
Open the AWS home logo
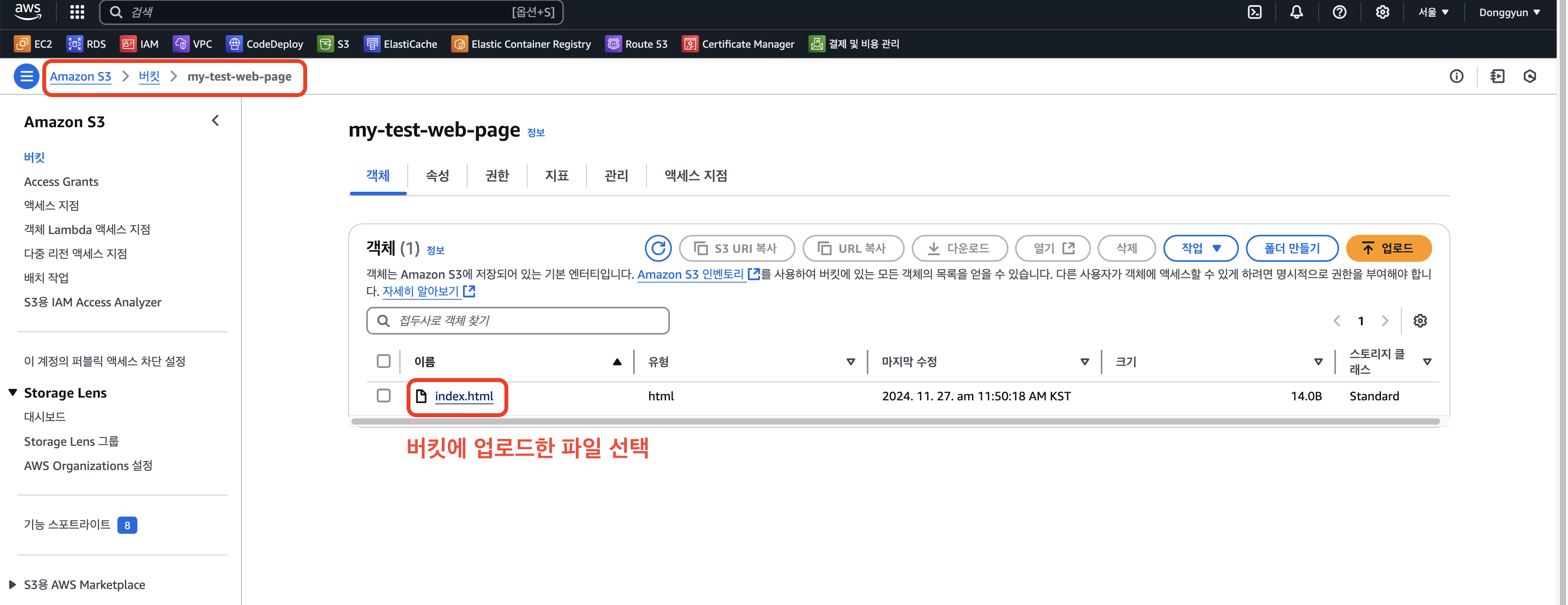point(28,12)
